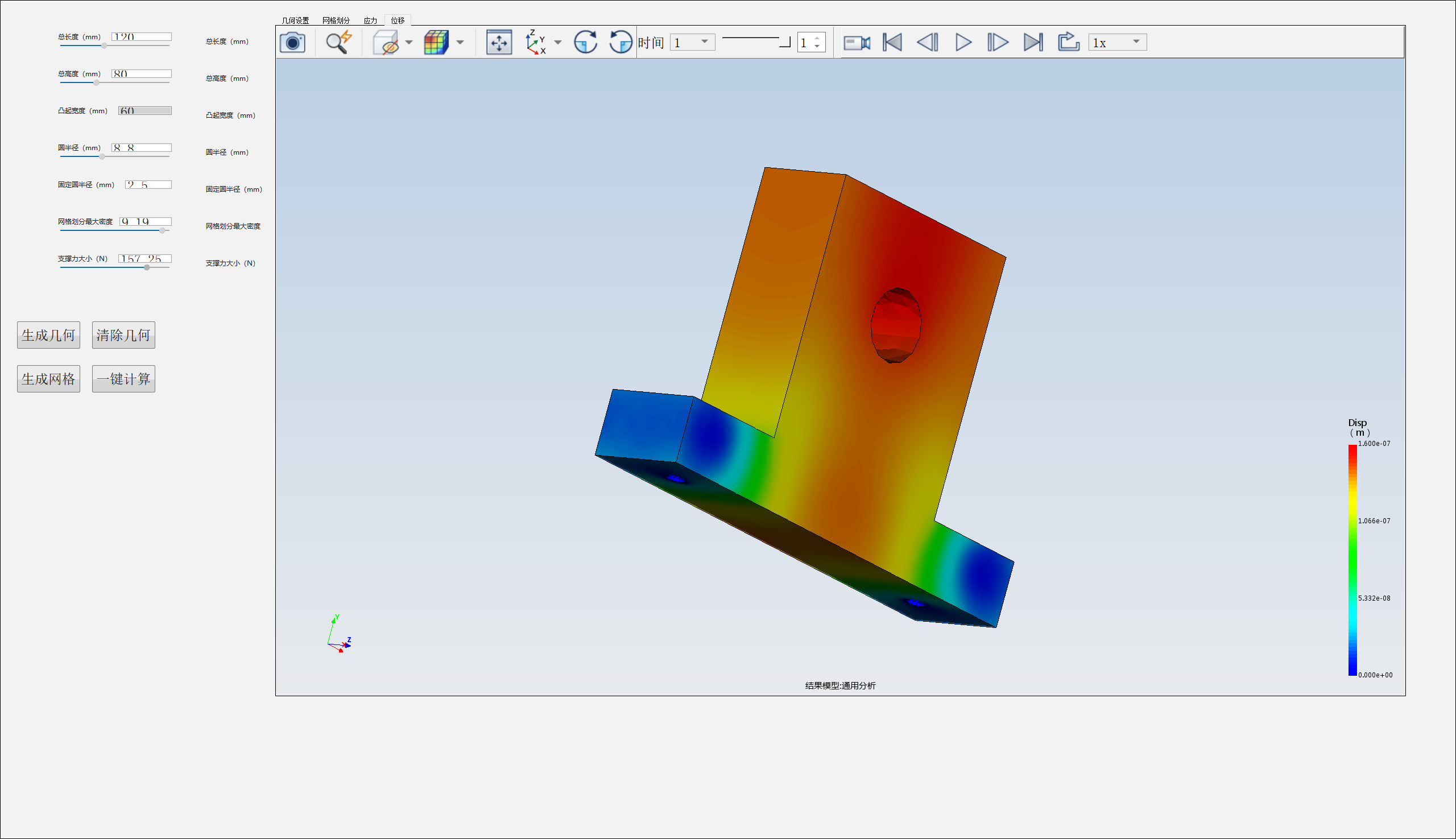This screenshot has width=1456, height=839.
Task: Click the colored cube display icon
Action: click(436, 42)
